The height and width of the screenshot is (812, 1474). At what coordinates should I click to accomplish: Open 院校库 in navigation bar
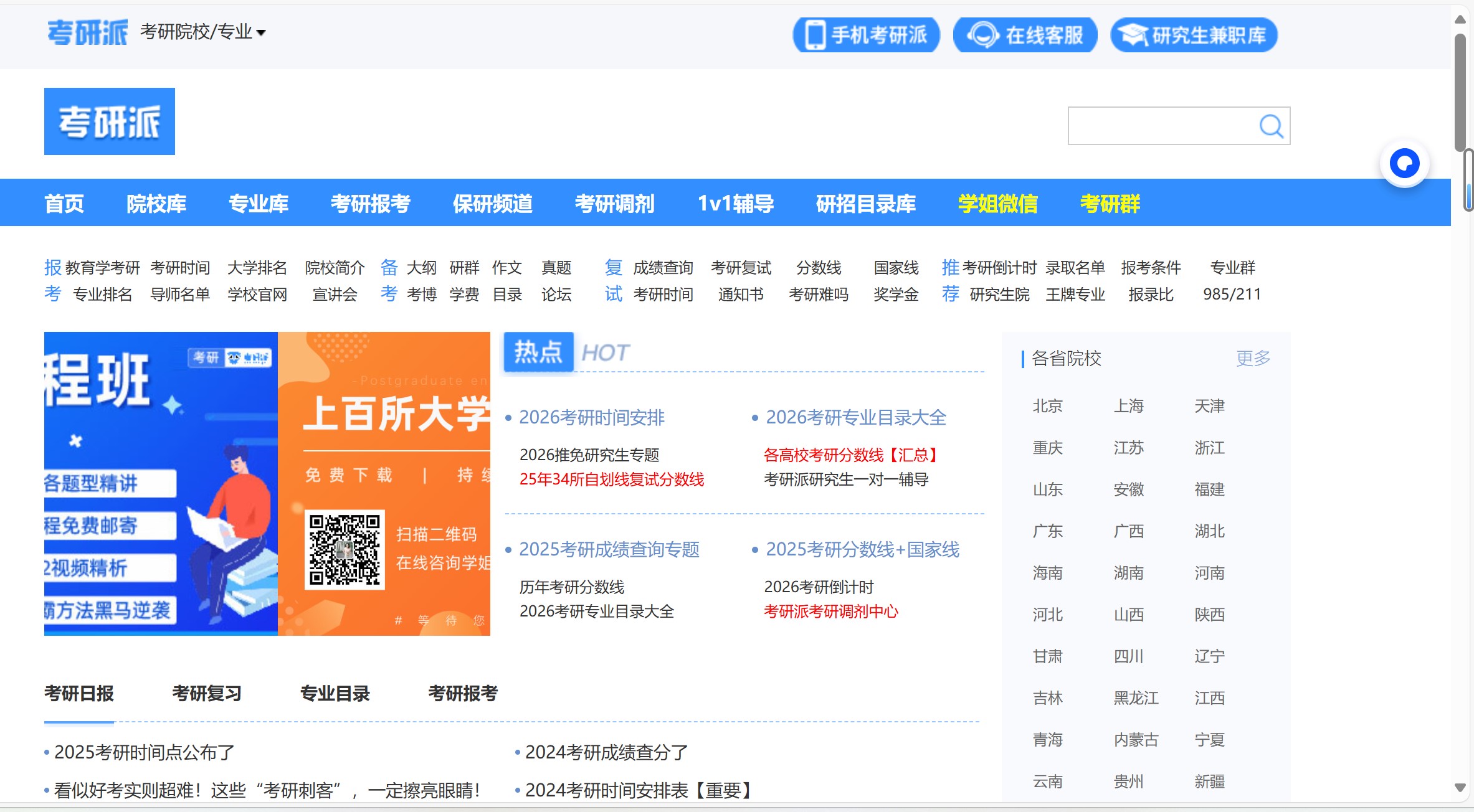tap(156, 204)
